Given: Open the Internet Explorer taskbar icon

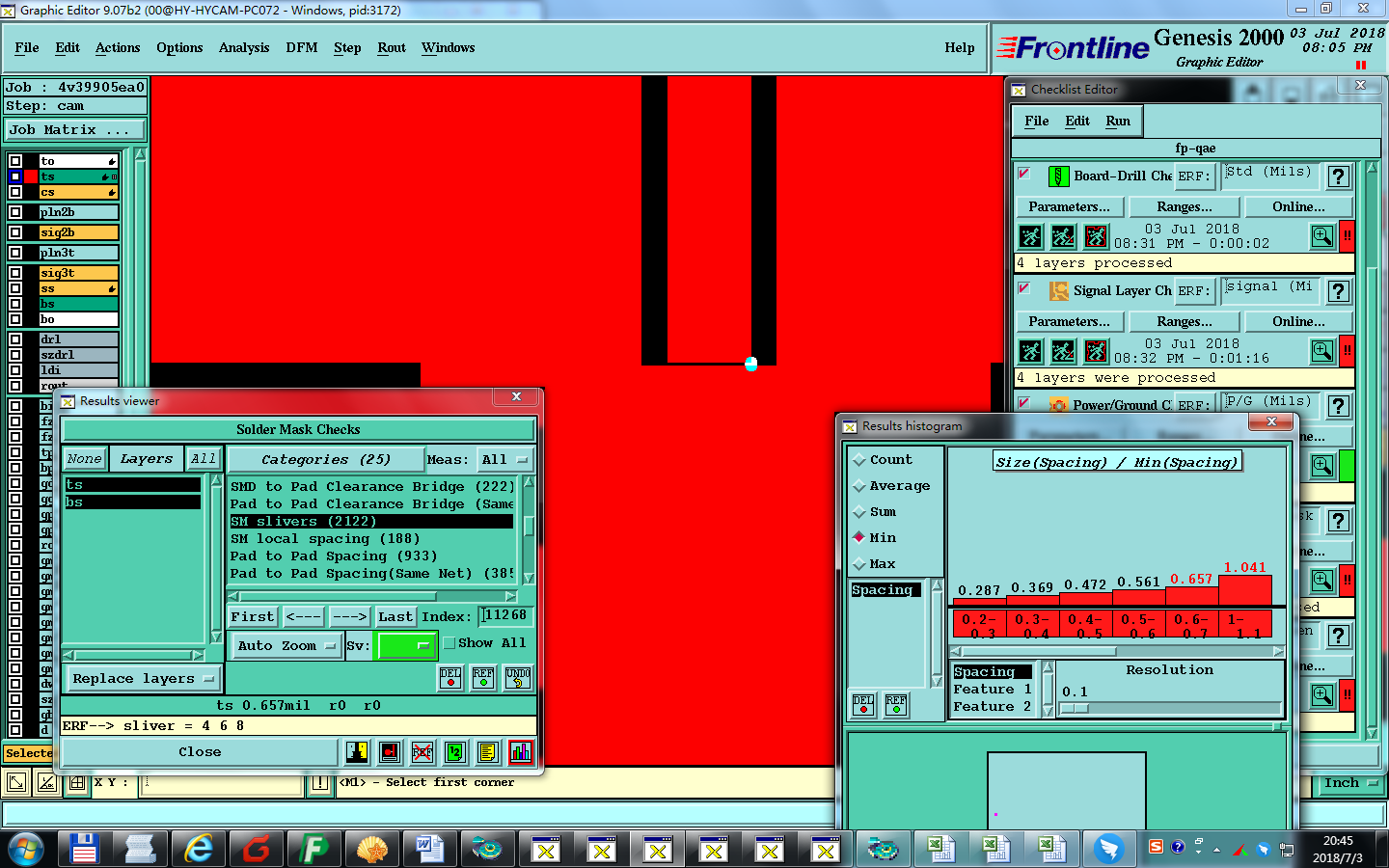Looking at the screenshot, I should coord(199,849).
